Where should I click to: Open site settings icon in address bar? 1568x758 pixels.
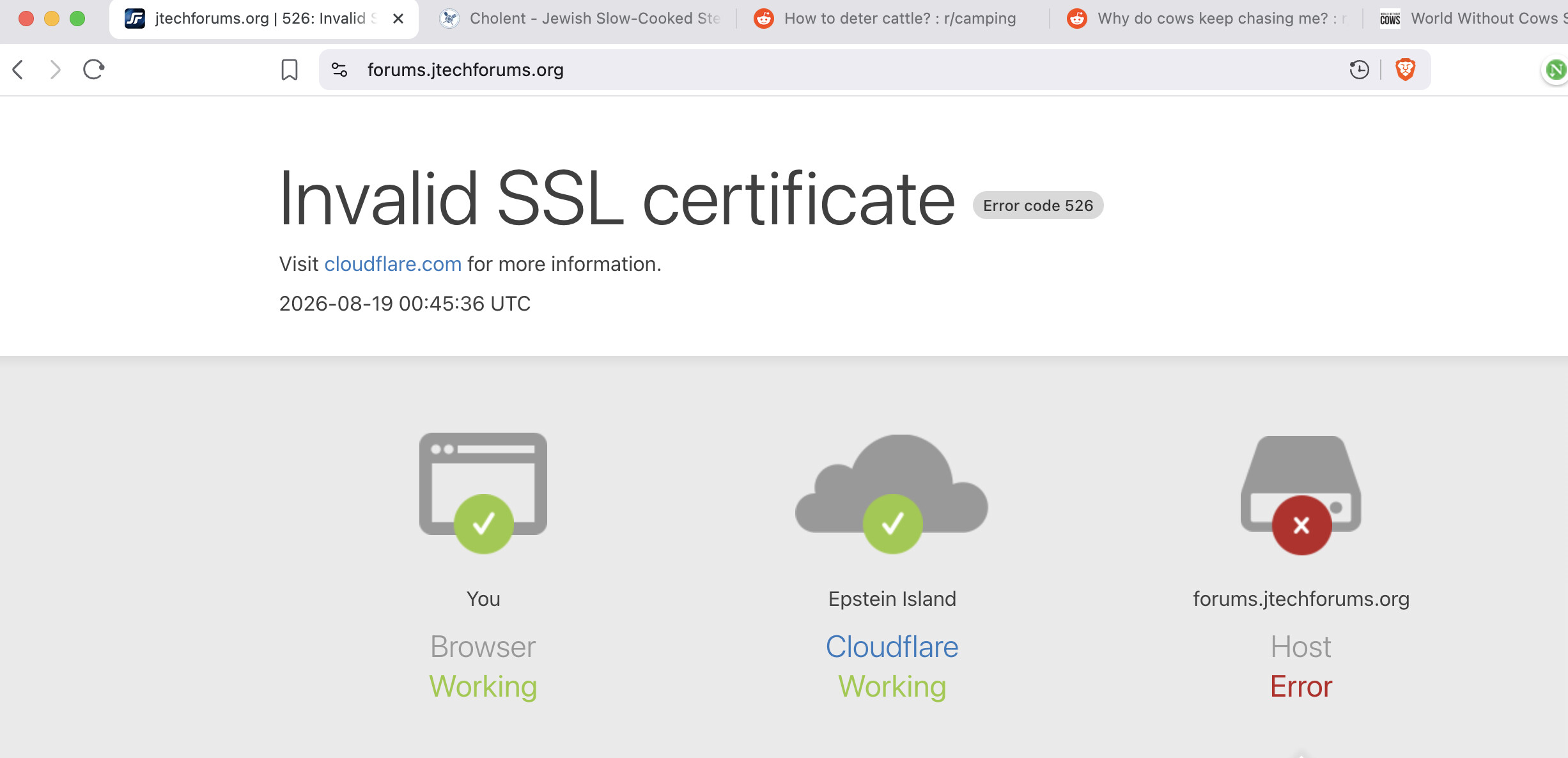339,69
